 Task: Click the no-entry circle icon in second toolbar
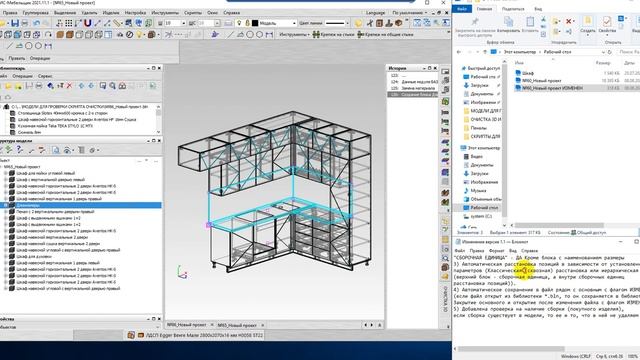click(x=129, y=35)
